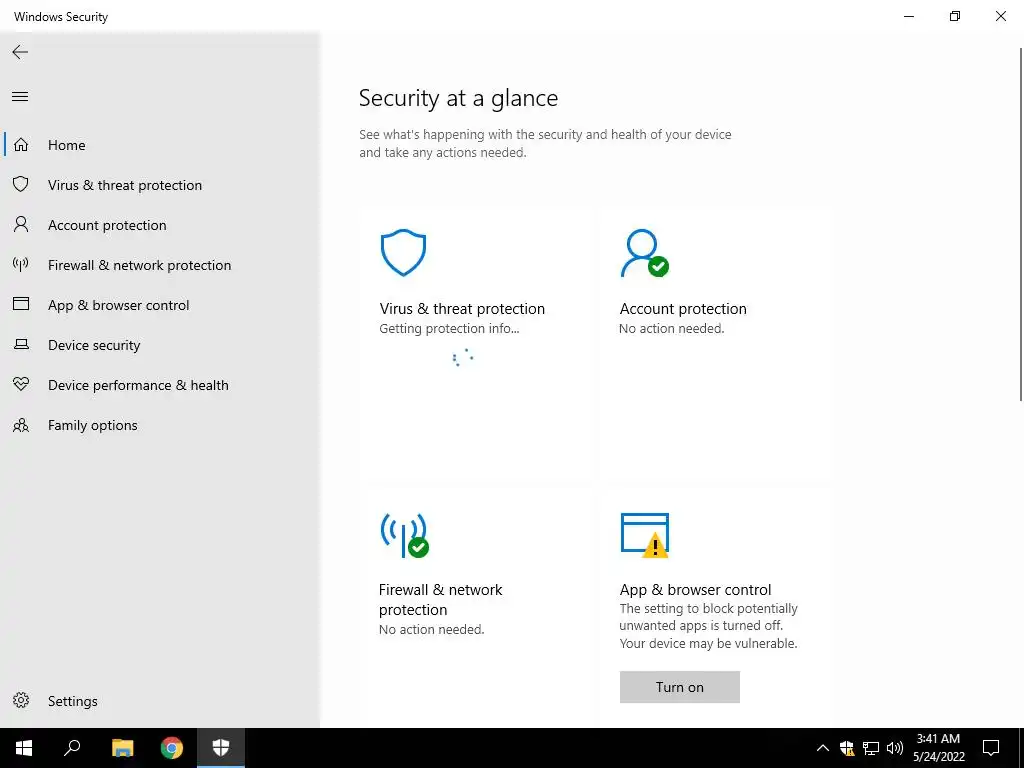This screenshot has width=1024, height=768.
Task: Click the family icon beside Family options
Action: (x=21, y=425)
